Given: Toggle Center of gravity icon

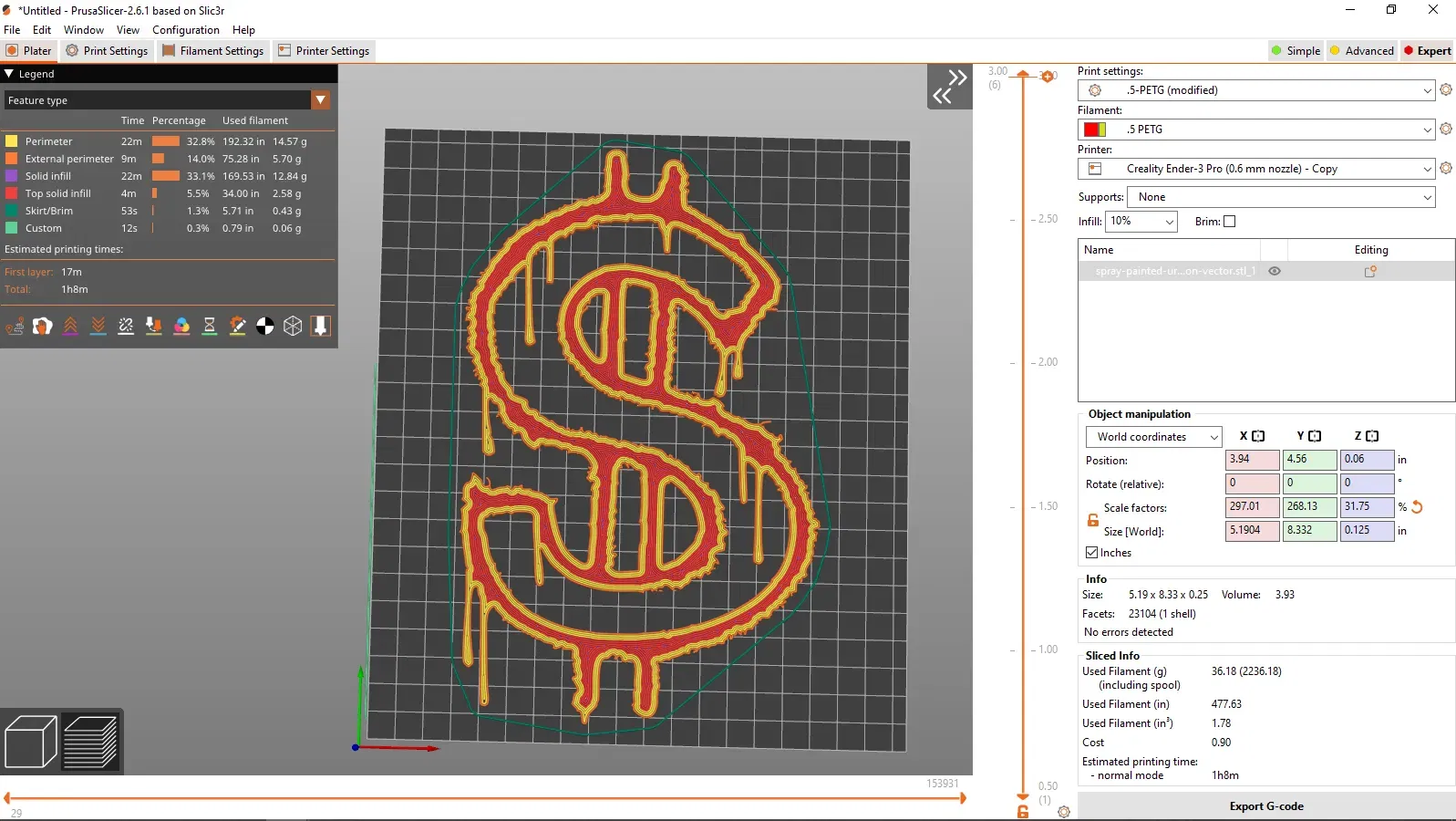Looking at the screenshot, I should pos(265,326).
